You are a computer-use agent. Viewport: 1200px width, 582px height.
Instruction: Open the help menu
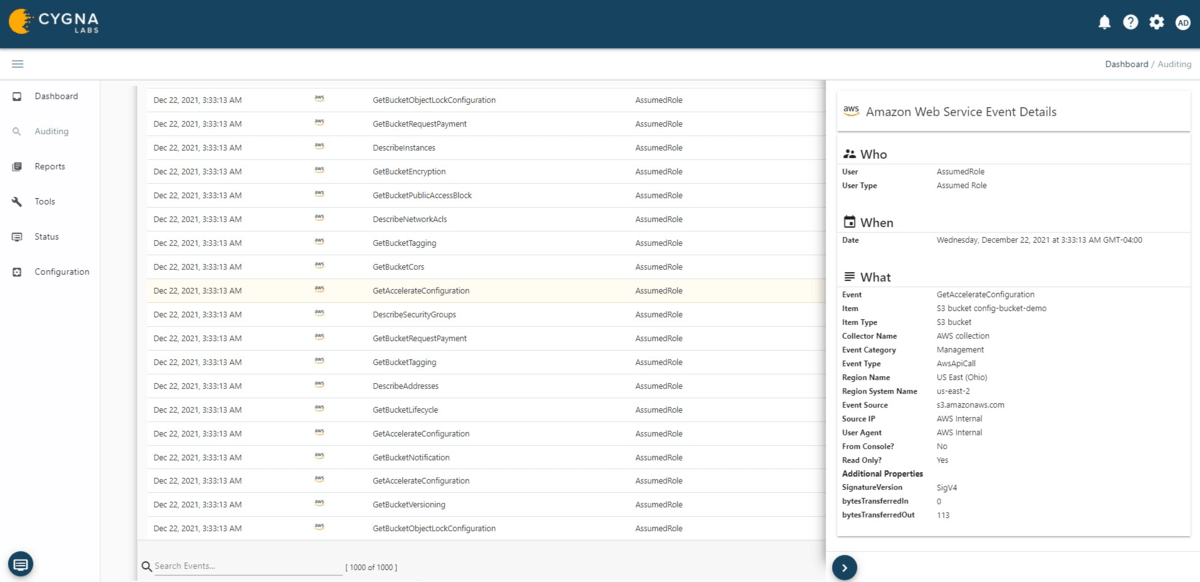pos(1130,21)
